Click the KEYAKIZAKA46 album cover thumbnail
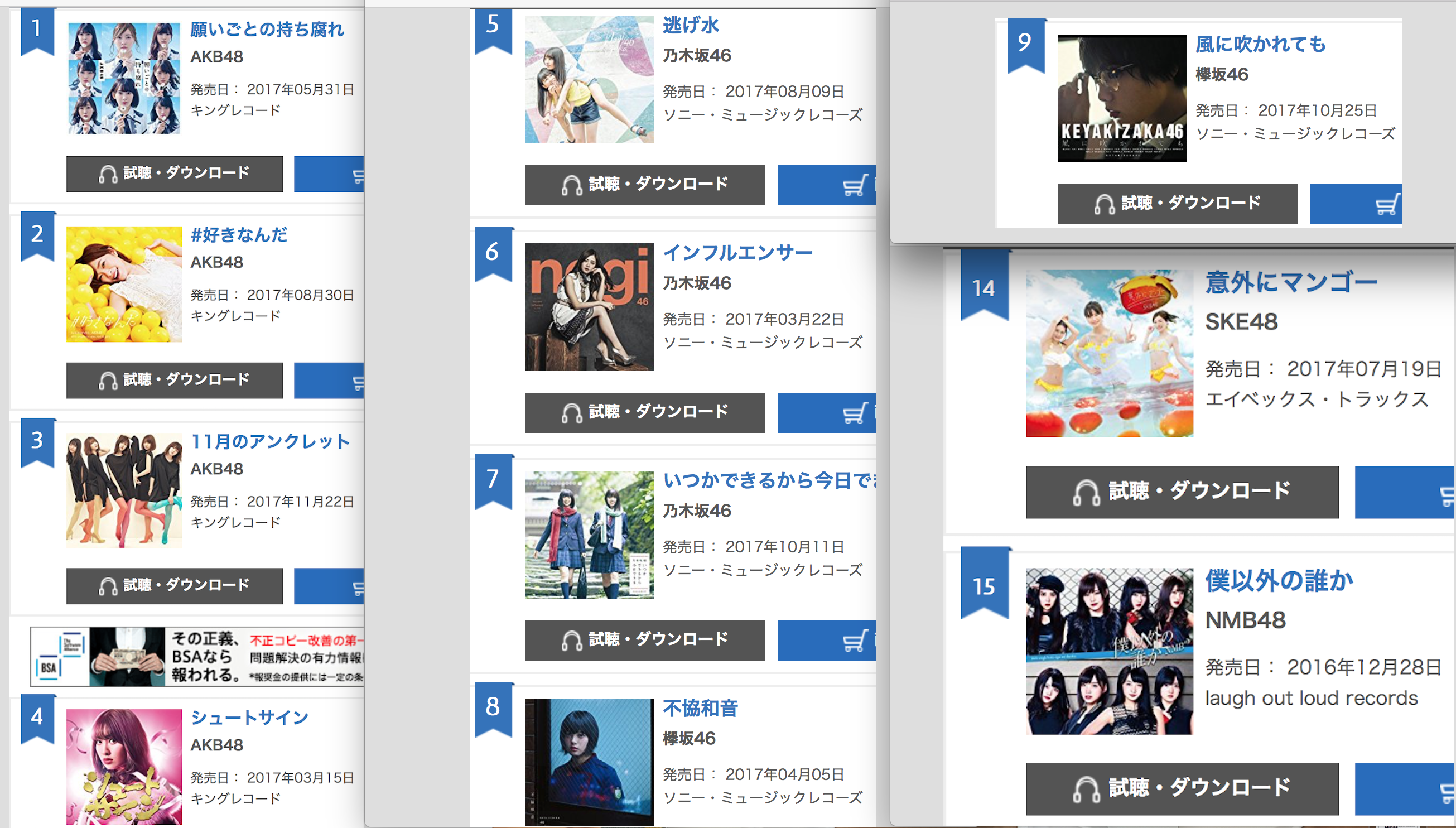Screen dimensions: 1456x828 point(1122,98)
